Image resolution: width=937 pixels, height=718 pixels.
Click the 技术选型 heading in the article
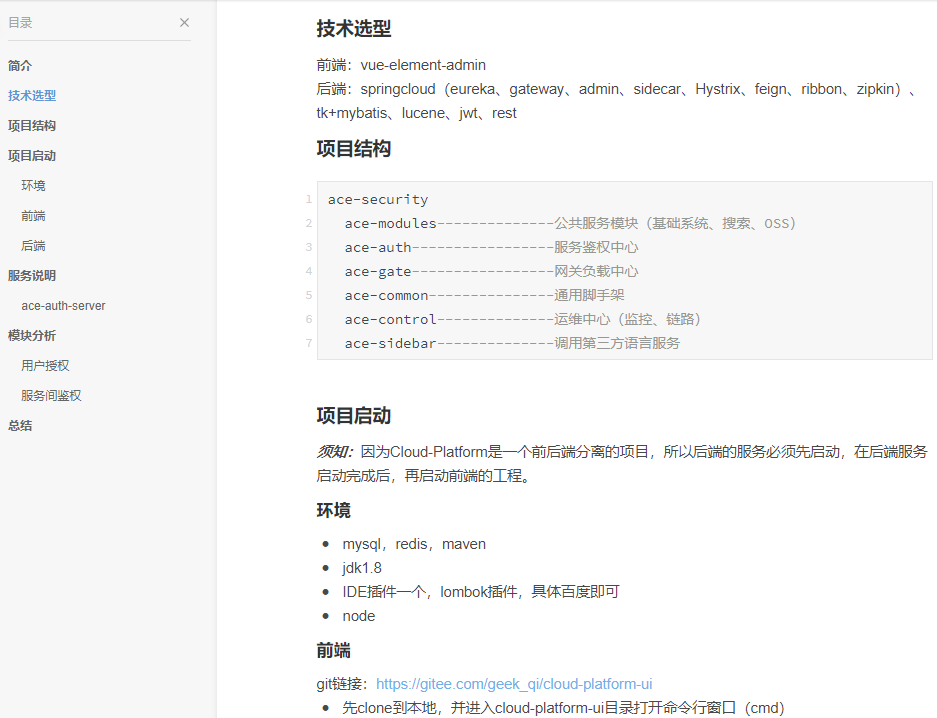click(354, 28)
